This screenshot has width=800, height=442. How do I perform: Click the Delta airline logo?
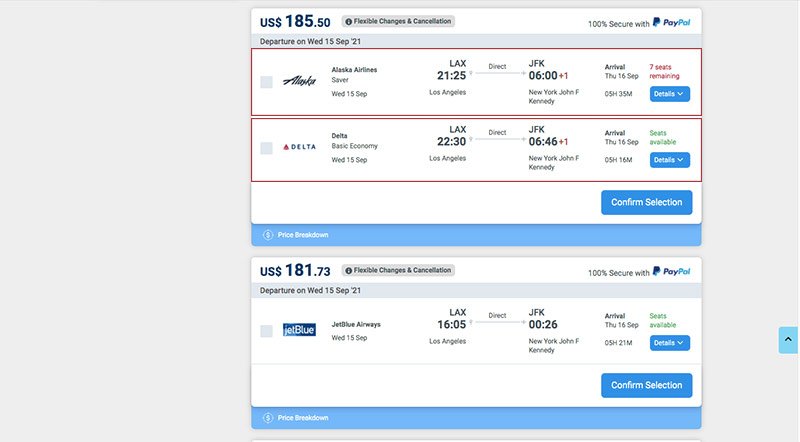tap(299, 147)
